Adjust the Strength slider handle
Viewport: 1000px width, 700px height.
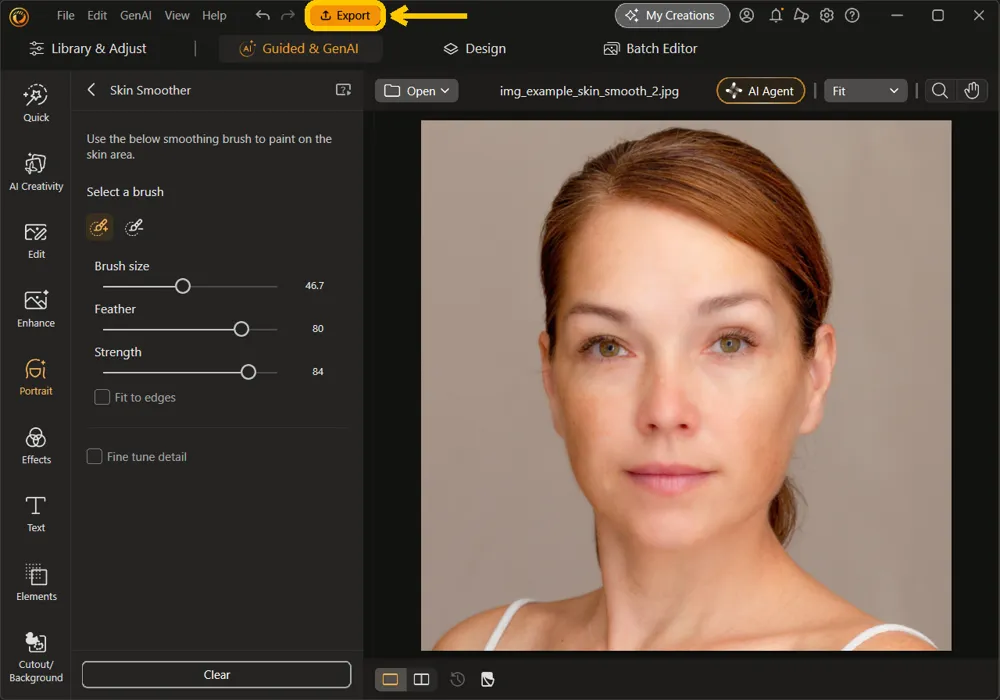pyautogui.click(x=248, y=372)
